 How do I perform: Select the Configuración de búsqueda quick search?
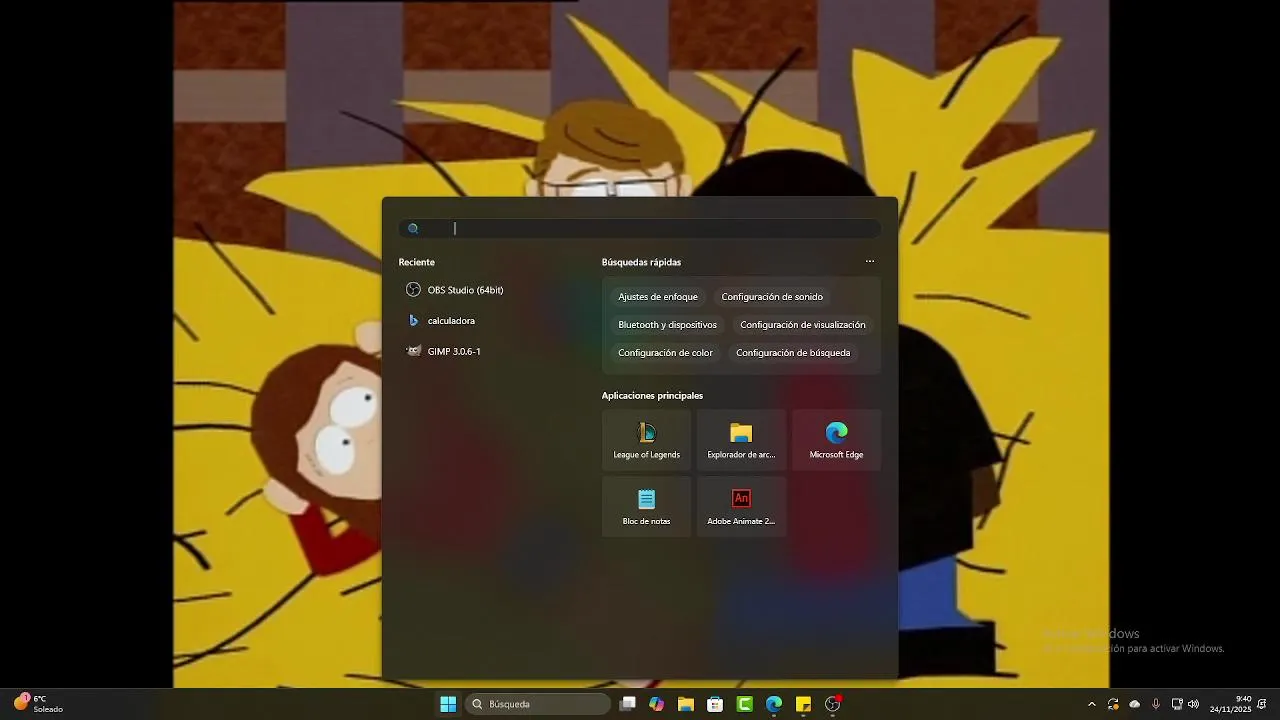[793, 353]
